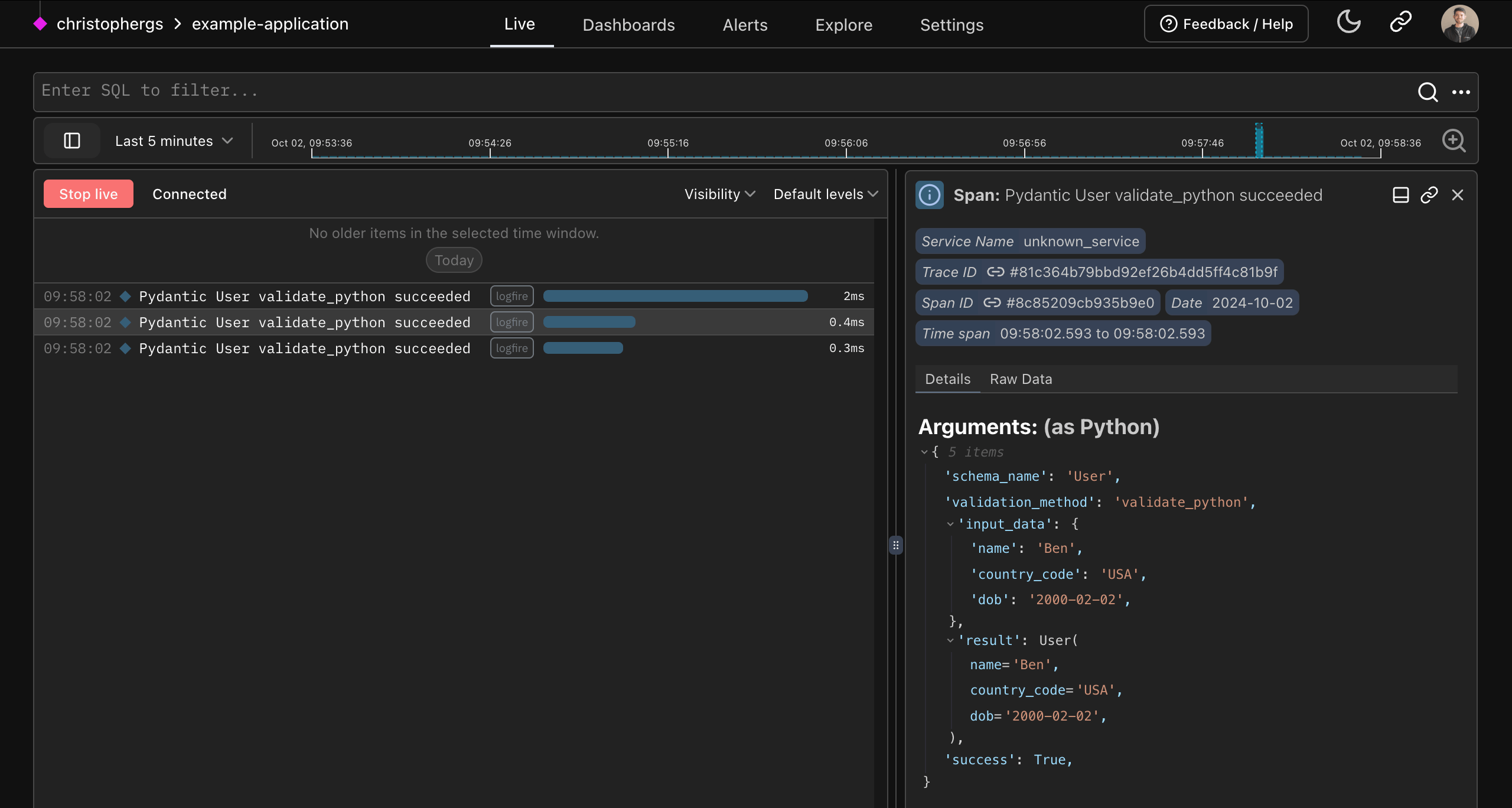The width and height of the screenshot is (1512, 808).
Task: Open the Dashboards page
Action: 628,25
